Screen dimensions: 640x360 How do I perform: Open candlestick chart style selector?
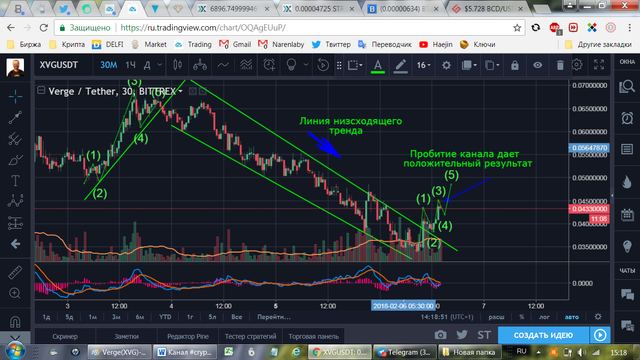[178, 65]
